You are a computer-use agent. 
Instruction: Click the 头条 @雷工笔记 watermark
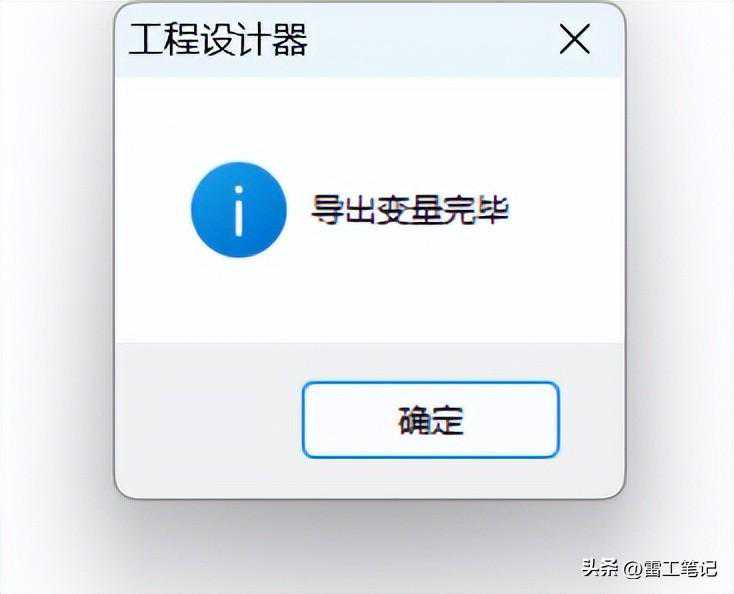(x=649, y=568)
